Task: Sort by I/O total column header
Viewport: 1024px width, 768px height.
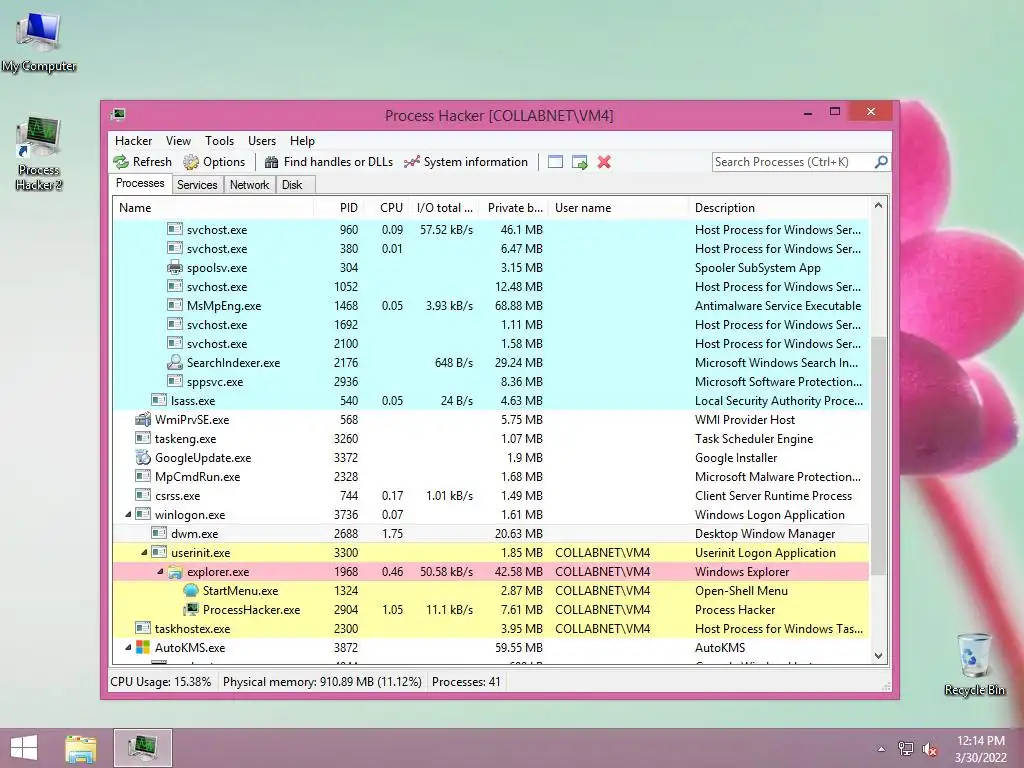Action: click(x=444, y=208)
